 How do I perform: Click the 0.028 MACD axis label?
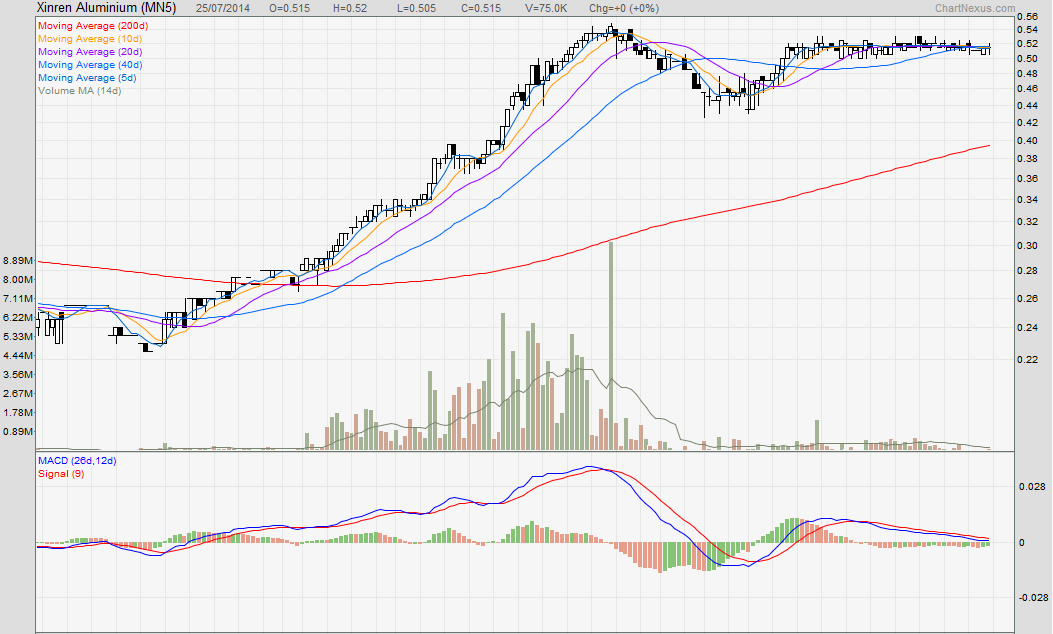pyautogui.click(x=1032, y=486)
